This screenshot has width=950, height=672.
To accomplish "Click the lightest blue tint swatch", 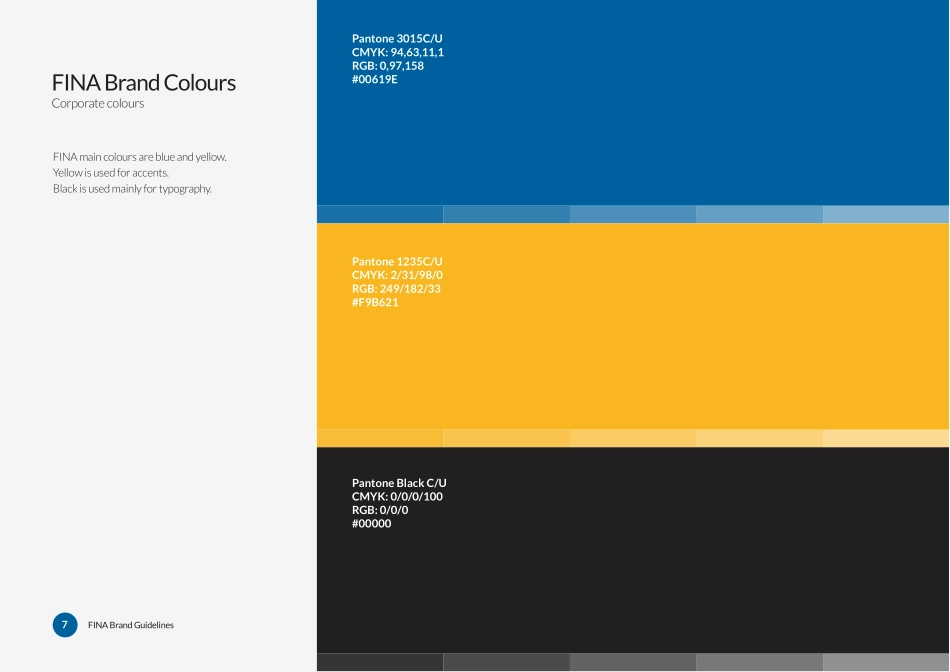I will [x=885, y=213].
